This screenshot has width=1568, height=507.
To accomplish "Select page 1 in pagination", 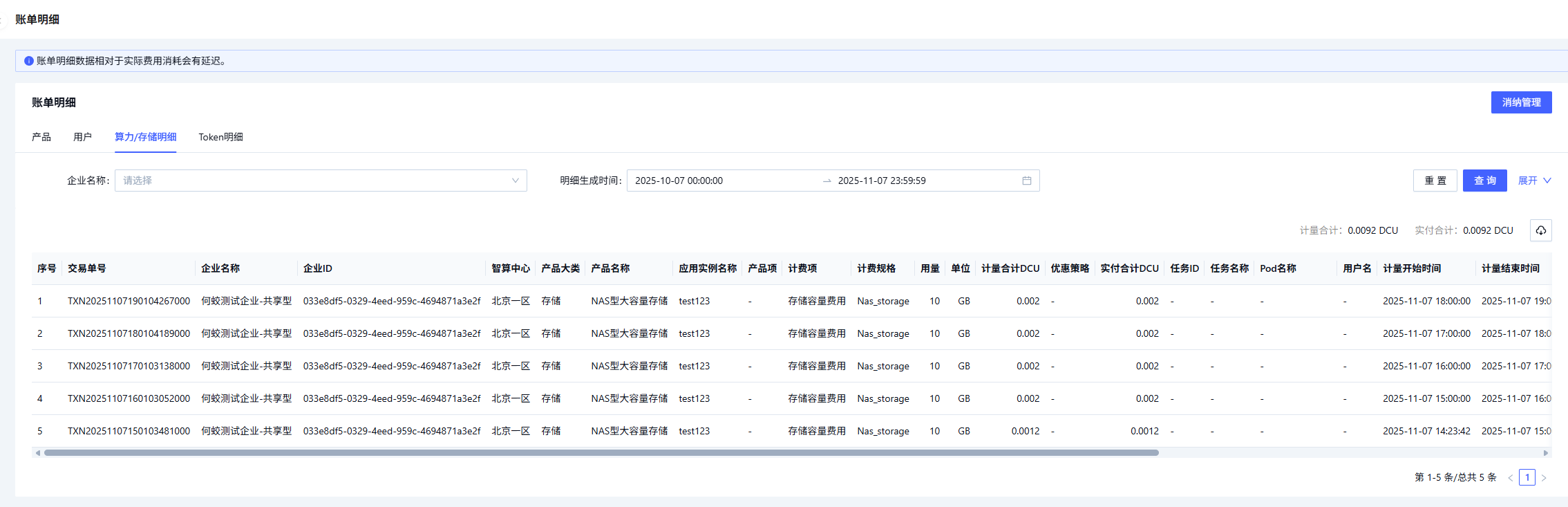I will coord(1527,478).
